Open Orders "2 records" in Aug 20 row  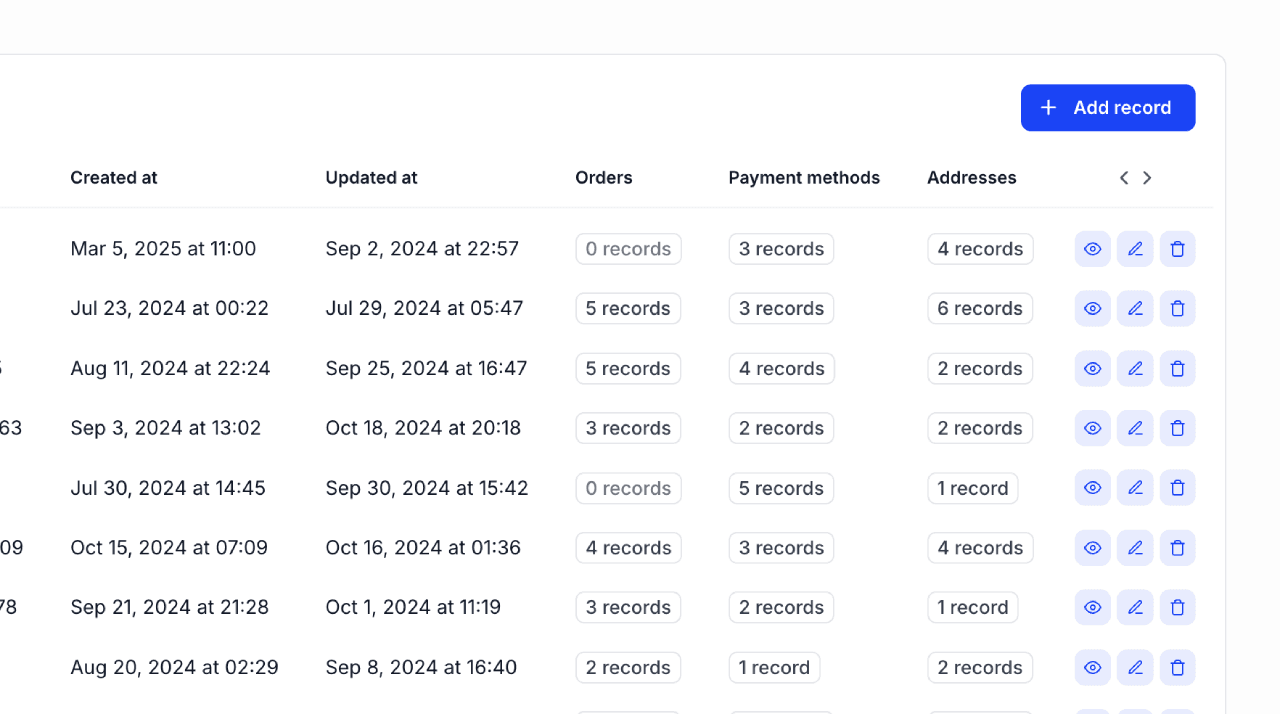coord(628,667)
